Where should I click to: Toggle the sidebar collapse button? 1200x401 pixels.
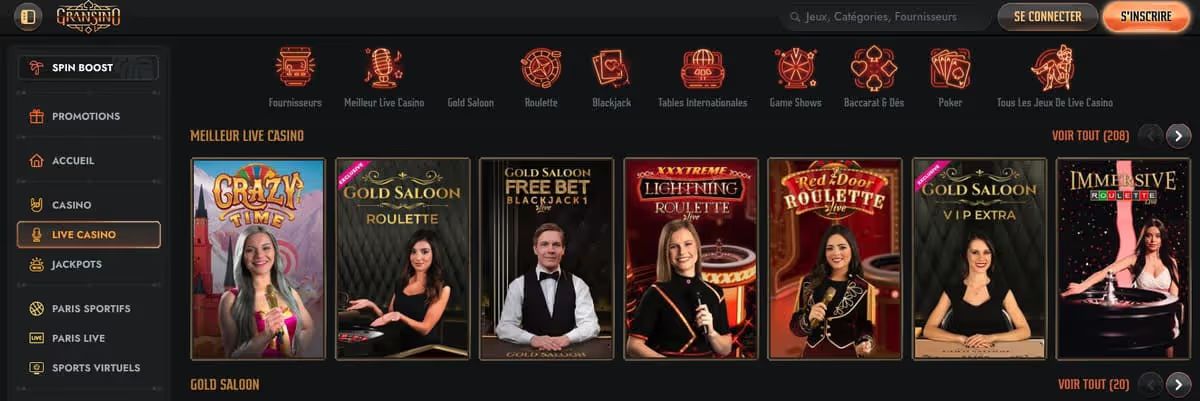[27, 17]
